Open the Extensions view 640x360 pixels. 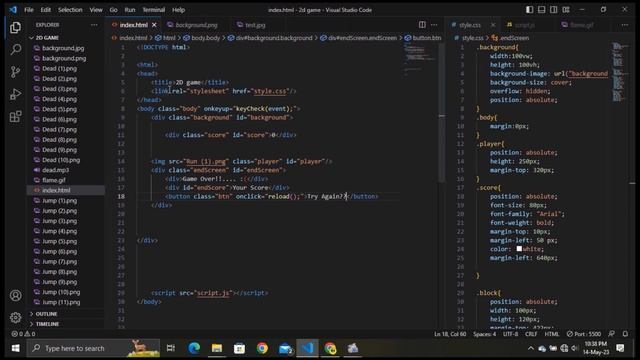tap(16, 117)
